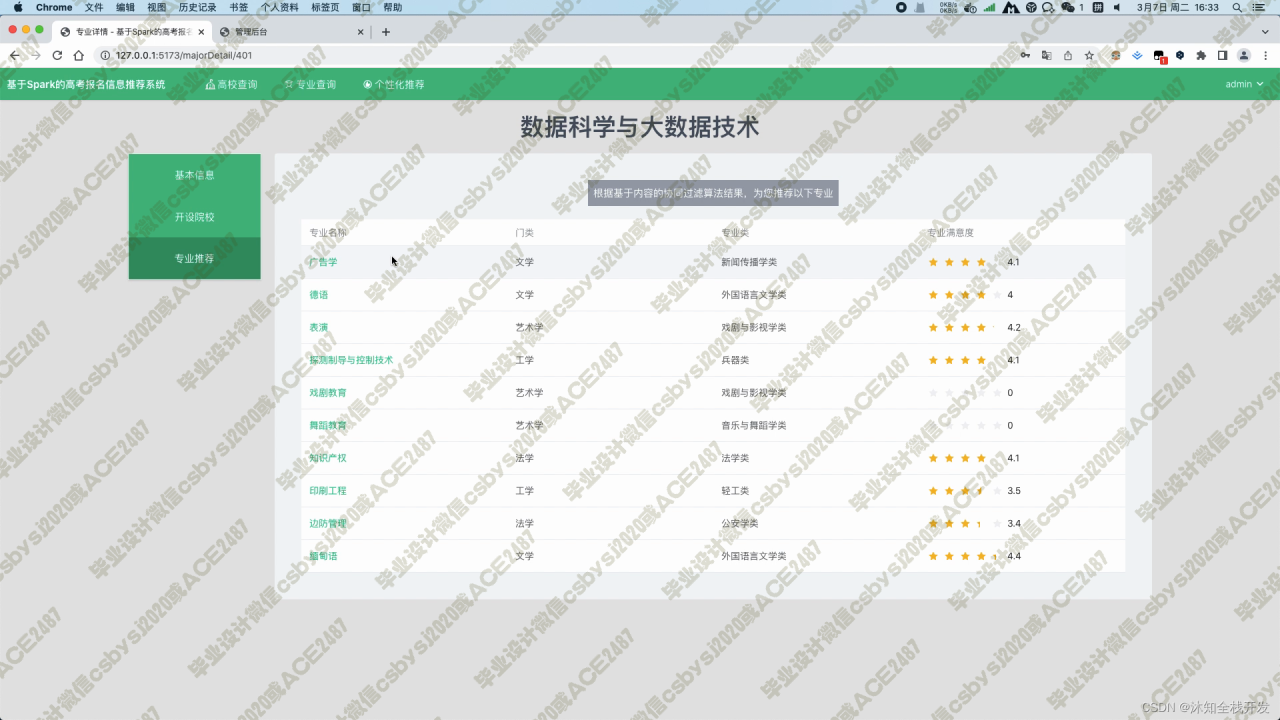Open macOS Control Center icon
1280x720 pixels.
(1259, 7)
